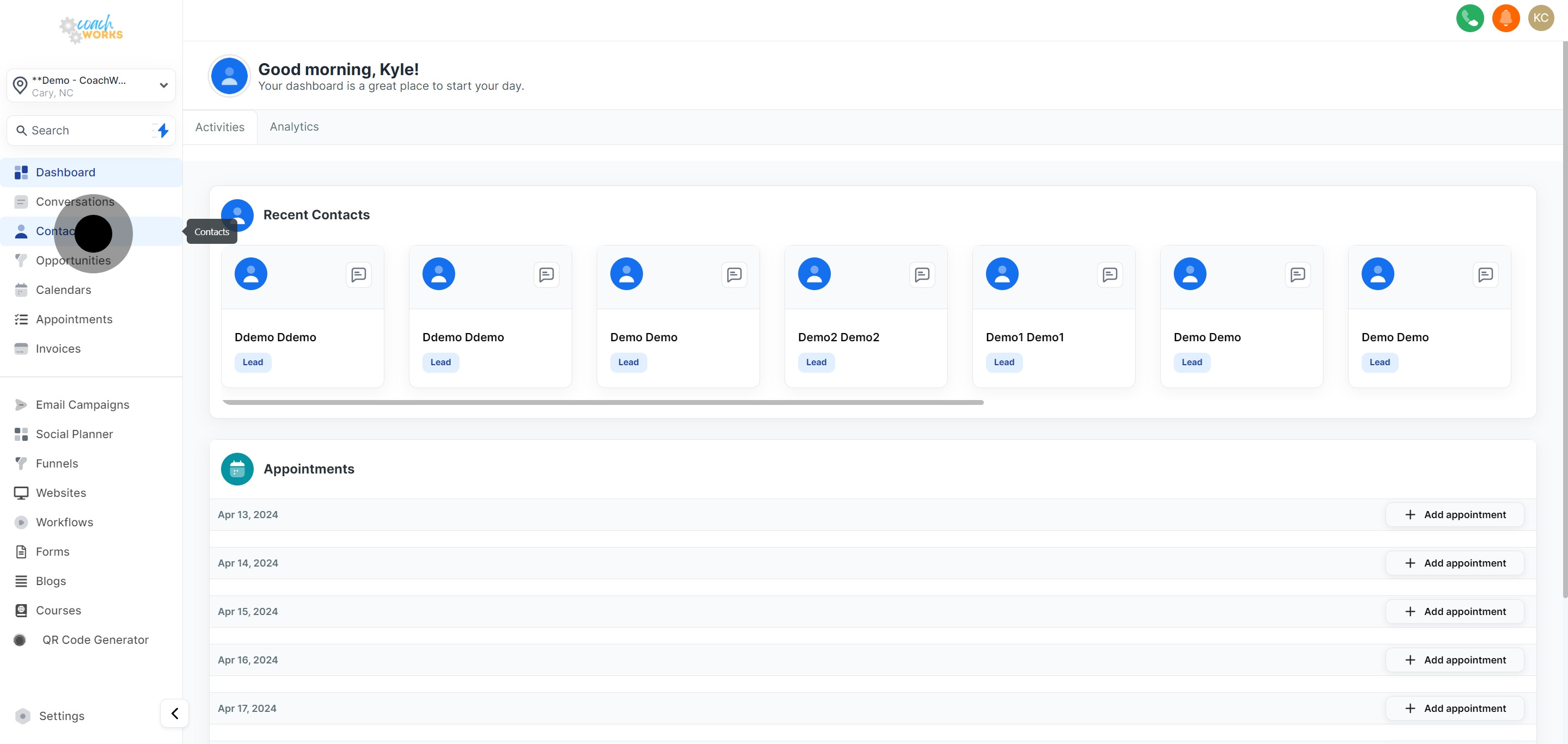Viewport: 1568px width, 744px height.
Task: Click the KC user avatar
Action: click(1541, 19)
